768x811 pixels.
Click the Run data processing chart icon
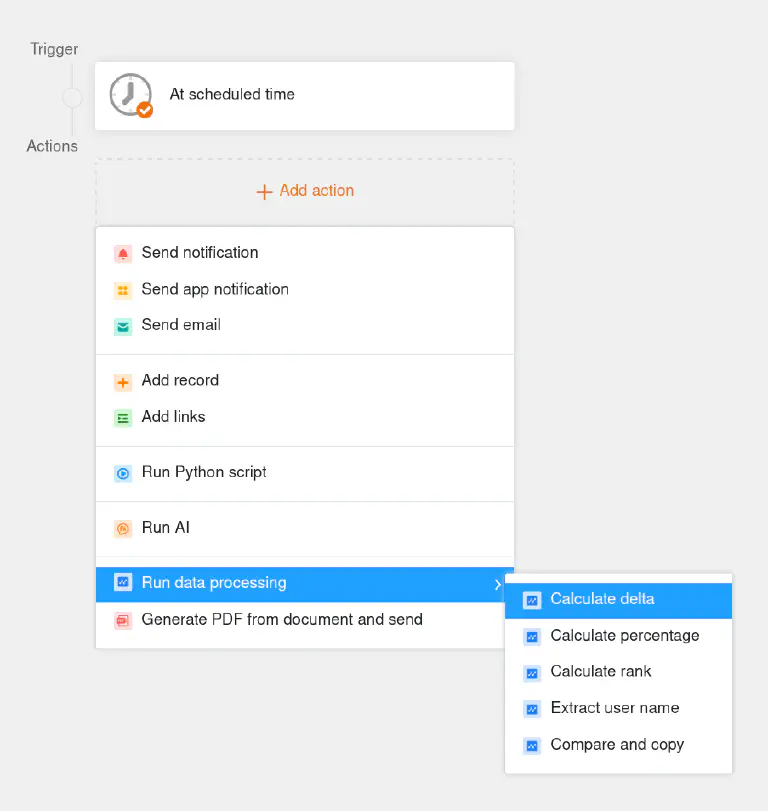click(124, 582)
